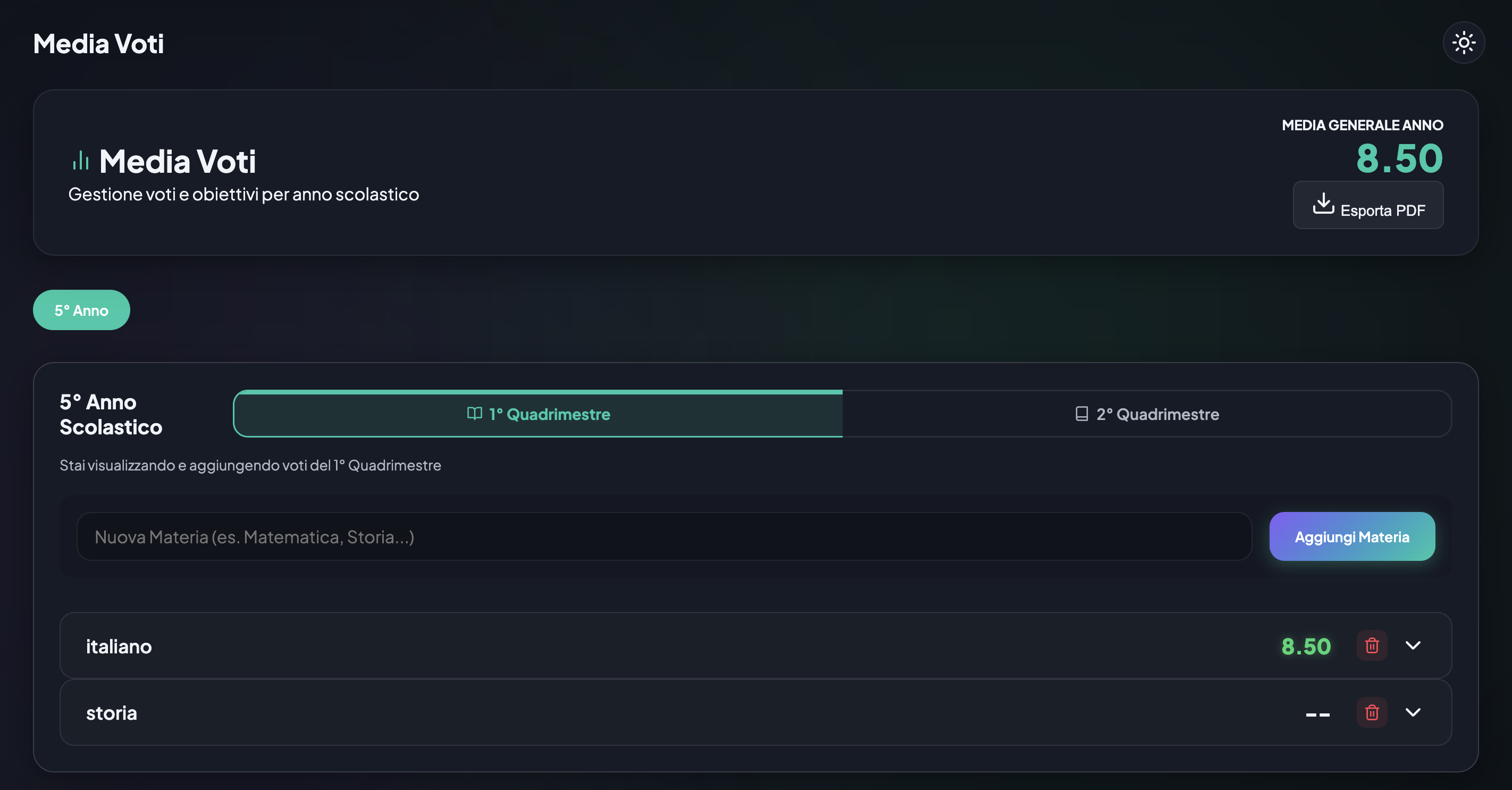This screenshot has height=790, width=1512.
Task: Select the 5° Anno year pill
Action: [x=81, y=310]
